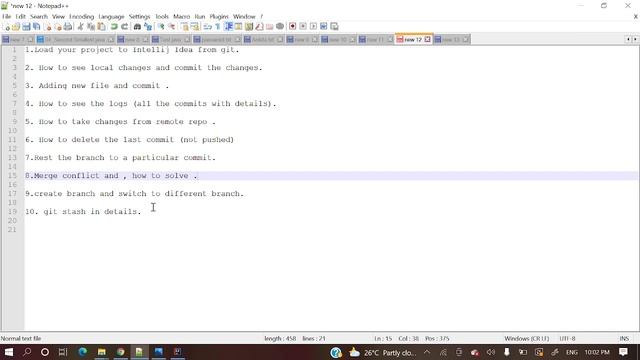Click 'Windows (CR LF)' in status bar

[527, 338]
